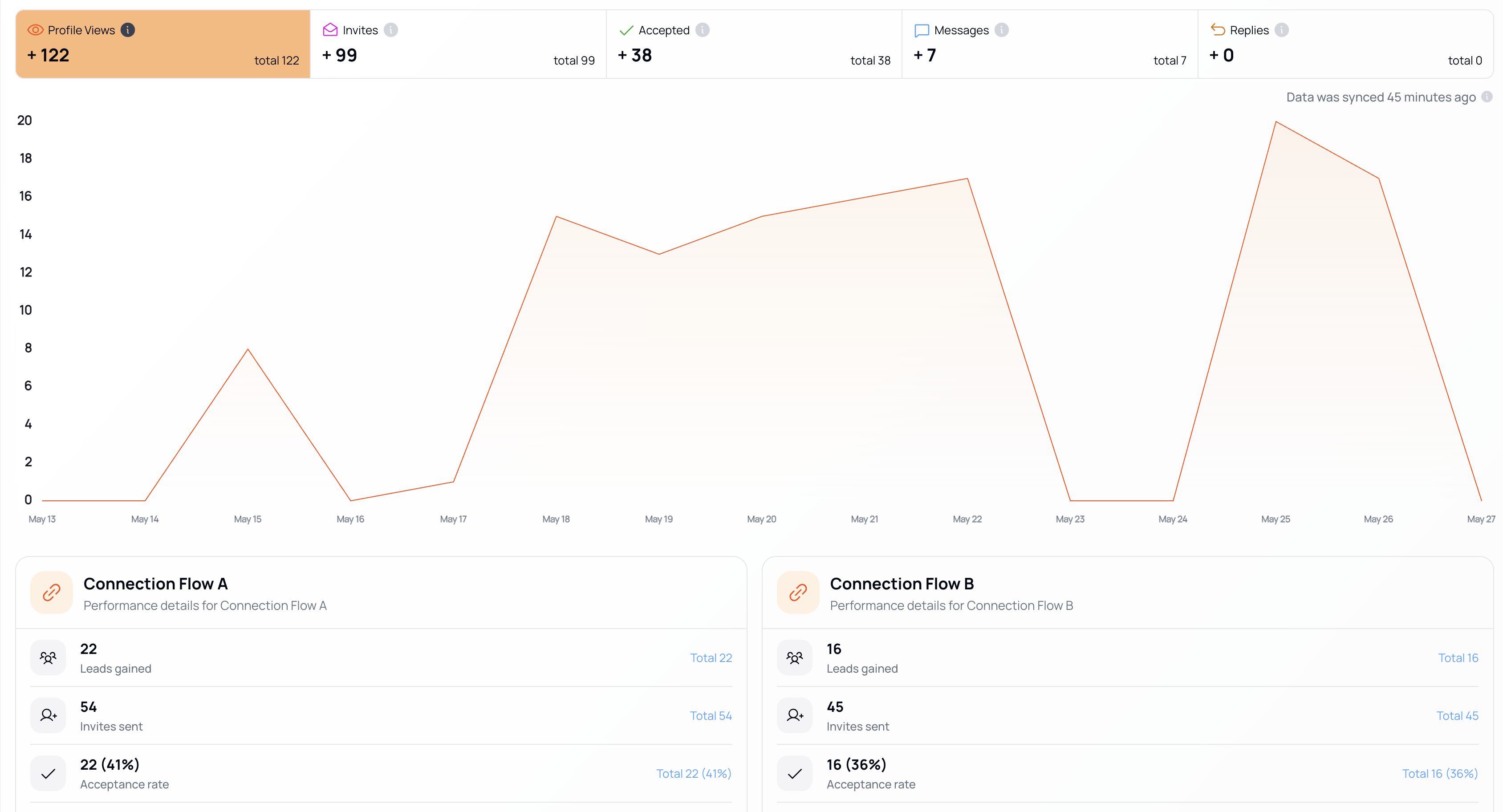Switch to the Replies metric tab
The width and height of the screenshot is (1503, 812).
click(1345, 44)
